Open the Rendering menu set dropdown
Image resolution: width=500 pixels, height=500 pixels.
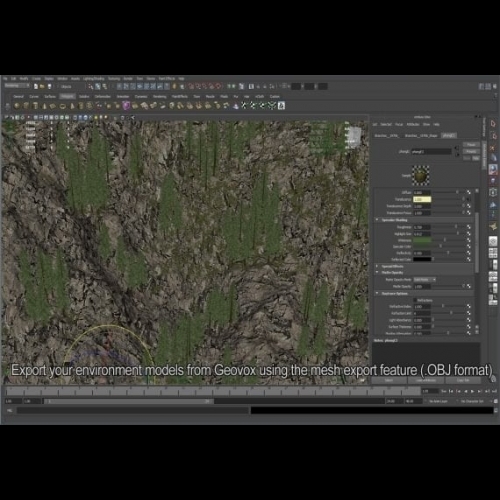point(17,86)
